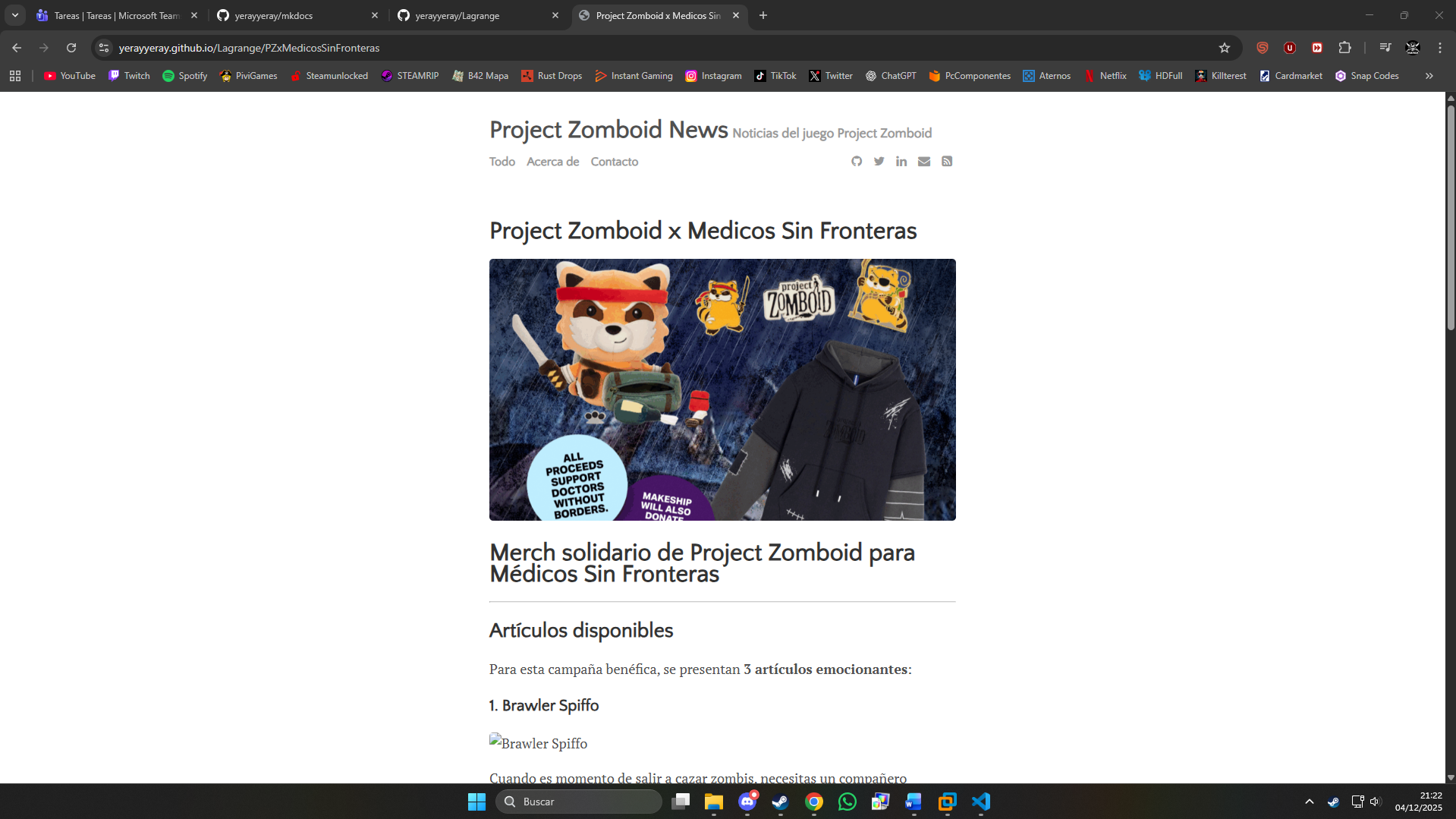This screenshot has width=1456, height=819.
Task: Reload the page with the refresh button
Action: point(71,48)
